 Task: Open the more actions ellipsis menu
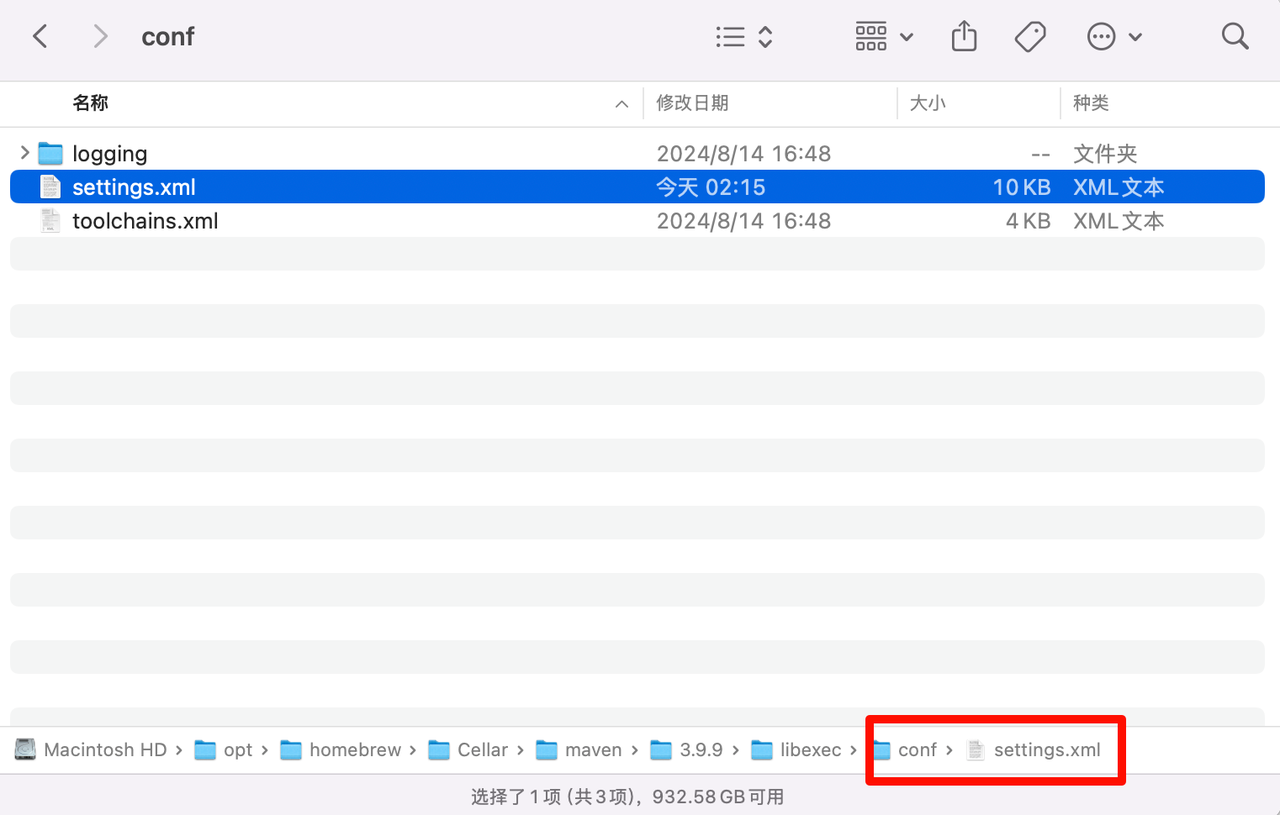(1113, 37)
